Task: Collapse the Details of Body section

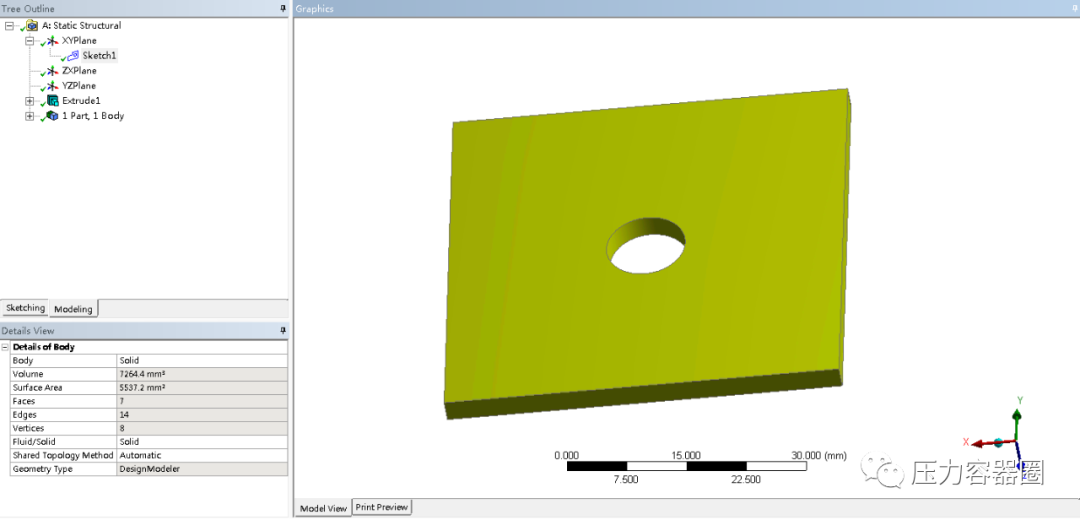Action: [6, 347]
